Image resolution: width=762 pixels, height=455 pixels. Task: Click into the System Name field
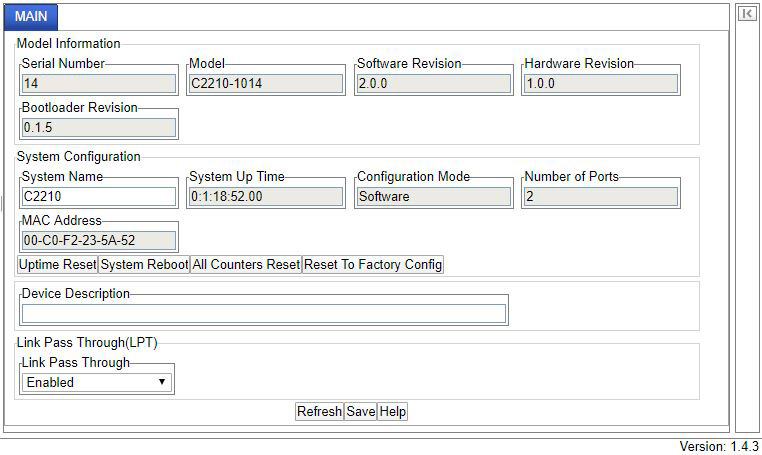[x=99, y=197]
